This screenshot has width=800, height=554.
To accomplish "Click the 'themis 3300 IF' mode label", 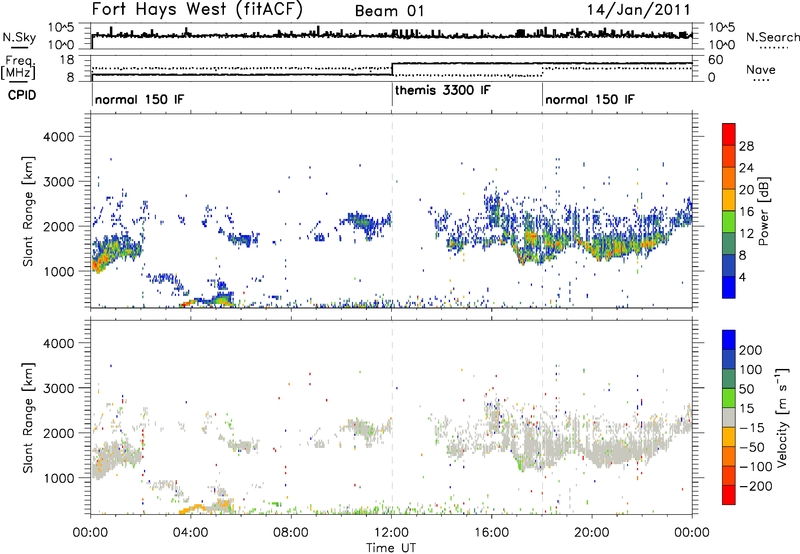I will [443, 90].
